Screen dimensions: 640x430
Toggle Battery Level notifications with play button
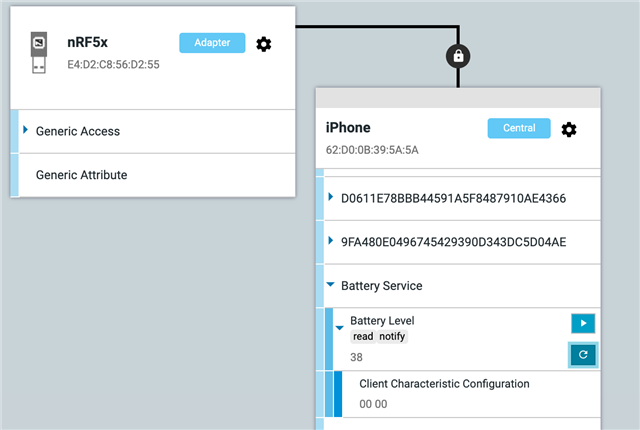click(x=583, y=323)
